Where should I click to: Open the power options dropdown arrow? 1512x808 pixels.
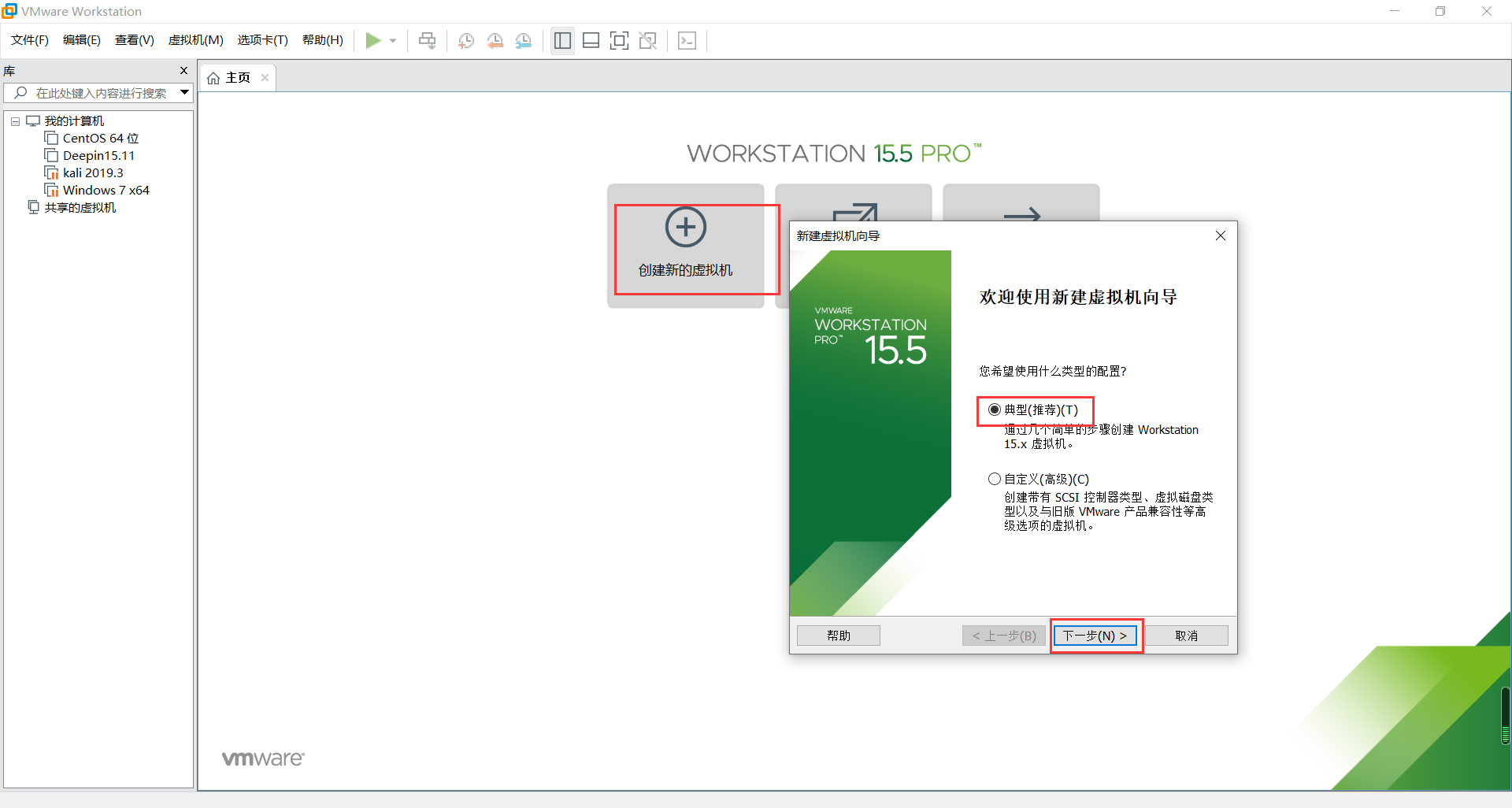click(x=393, y=41)
